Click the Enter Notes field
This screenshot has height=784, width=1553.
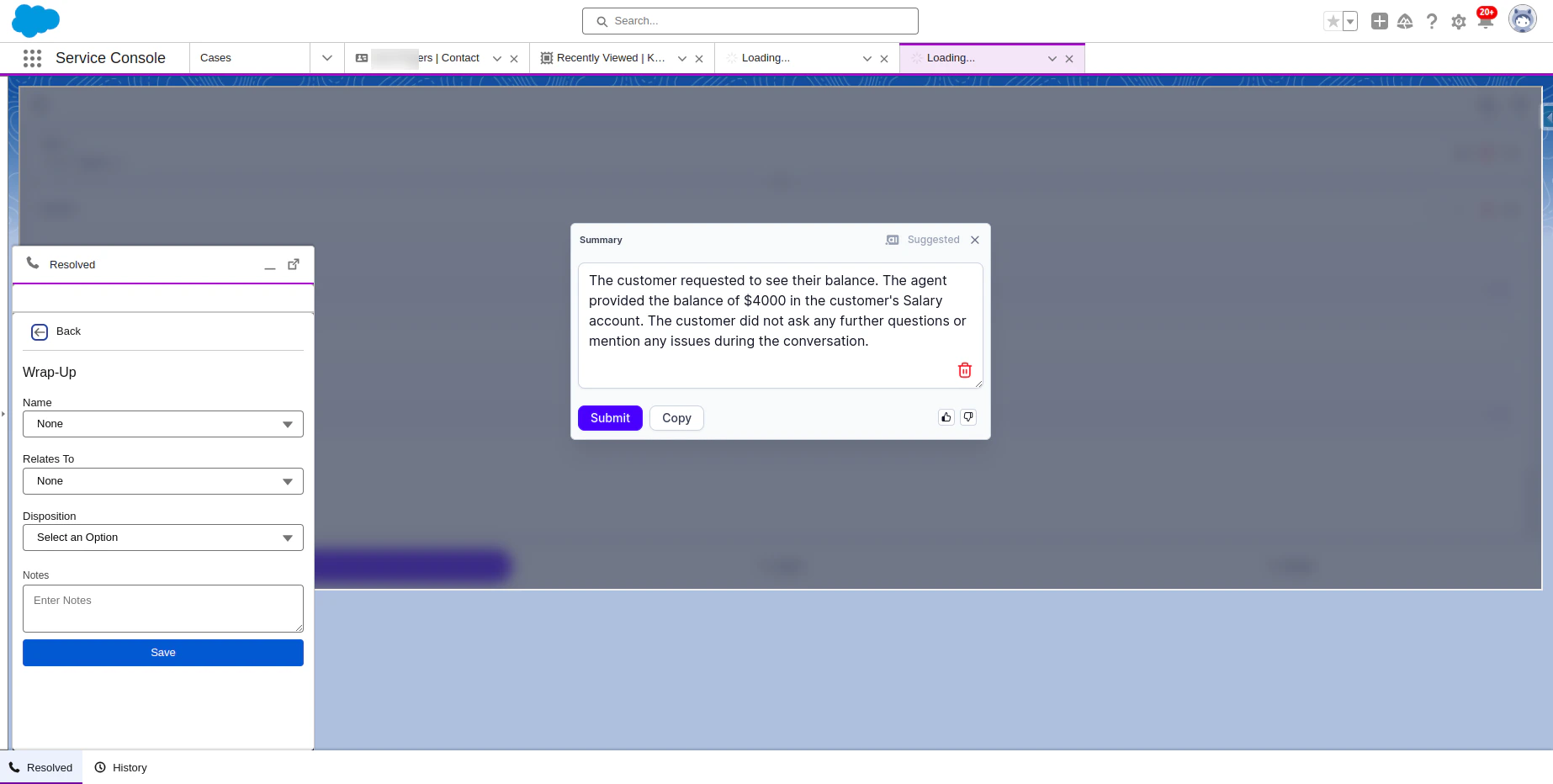click(162, 607)
